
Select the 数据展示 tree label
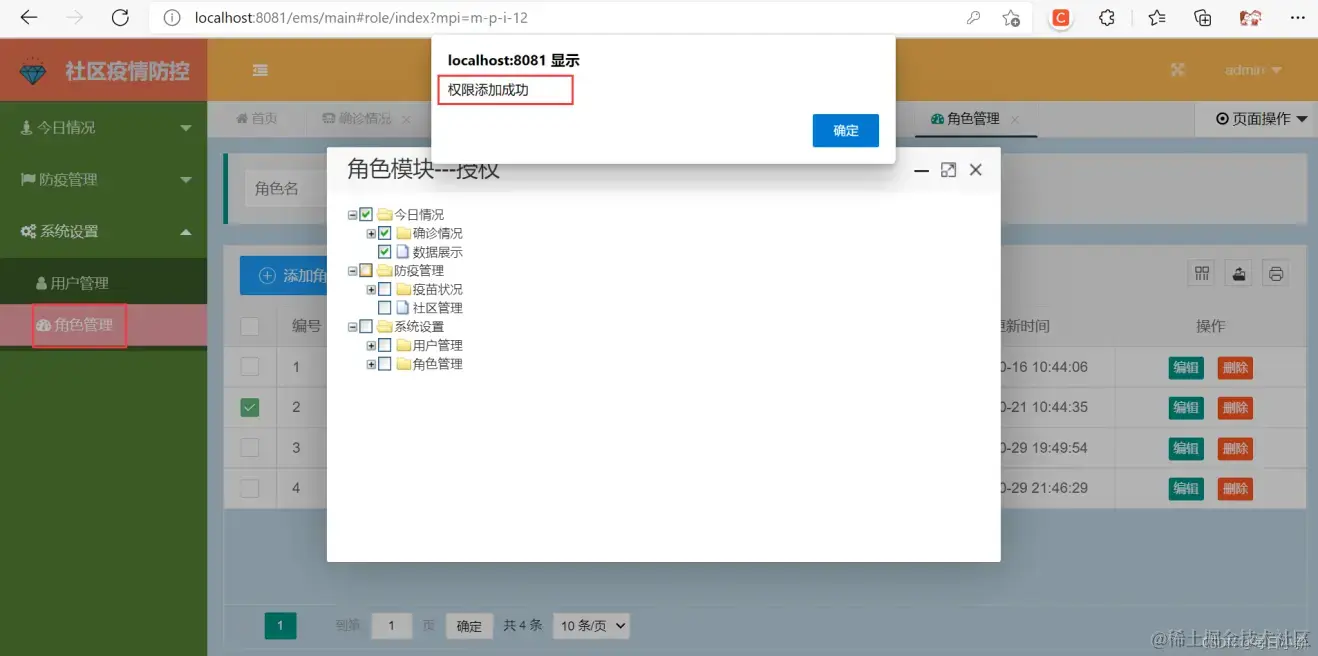[438, 252]
